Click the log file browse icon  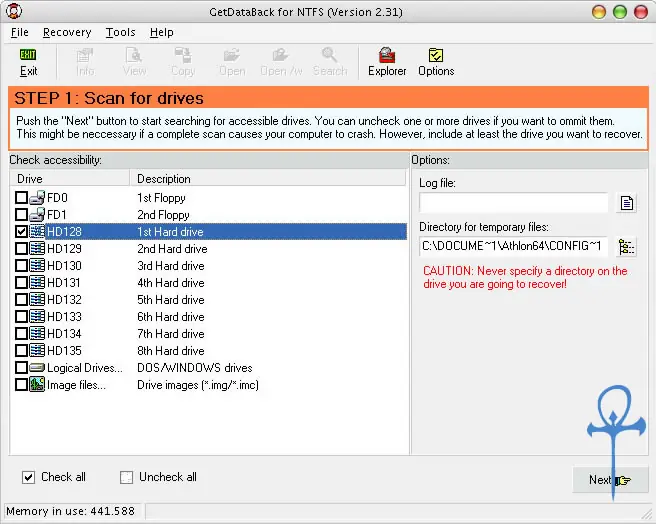(626, 203)
